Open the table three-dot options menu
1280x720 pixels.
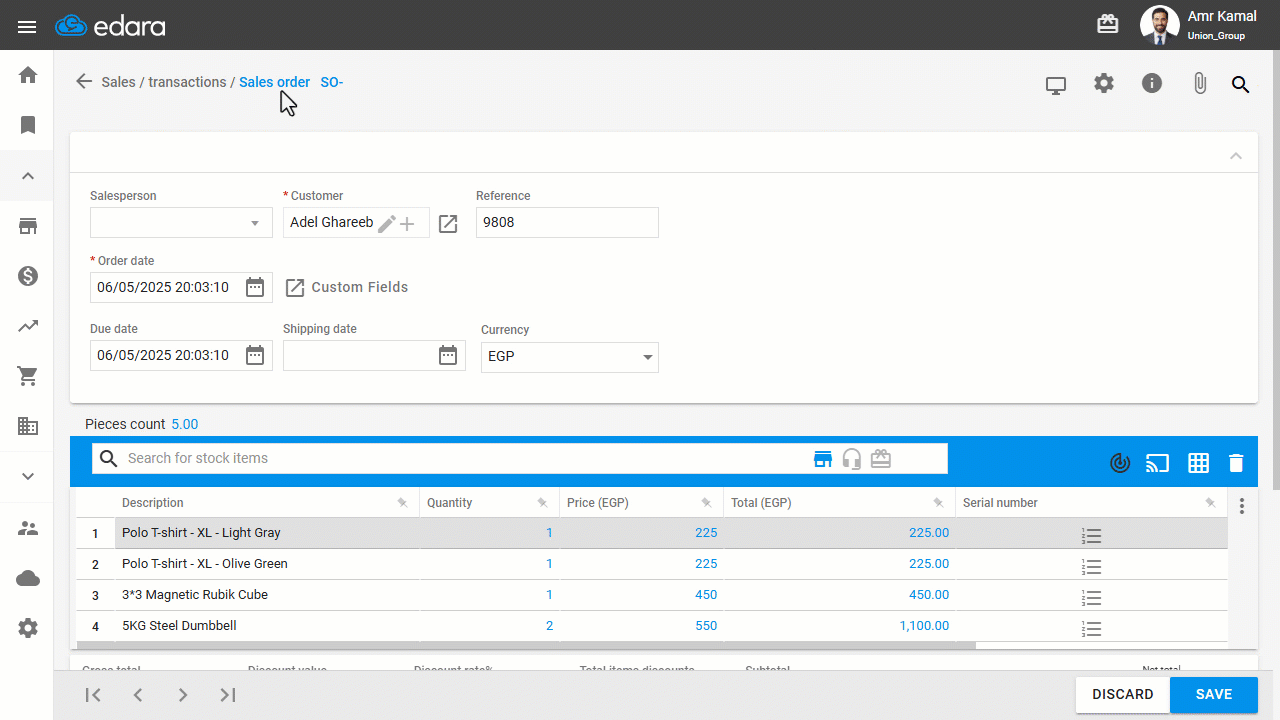pos(1242,506)
